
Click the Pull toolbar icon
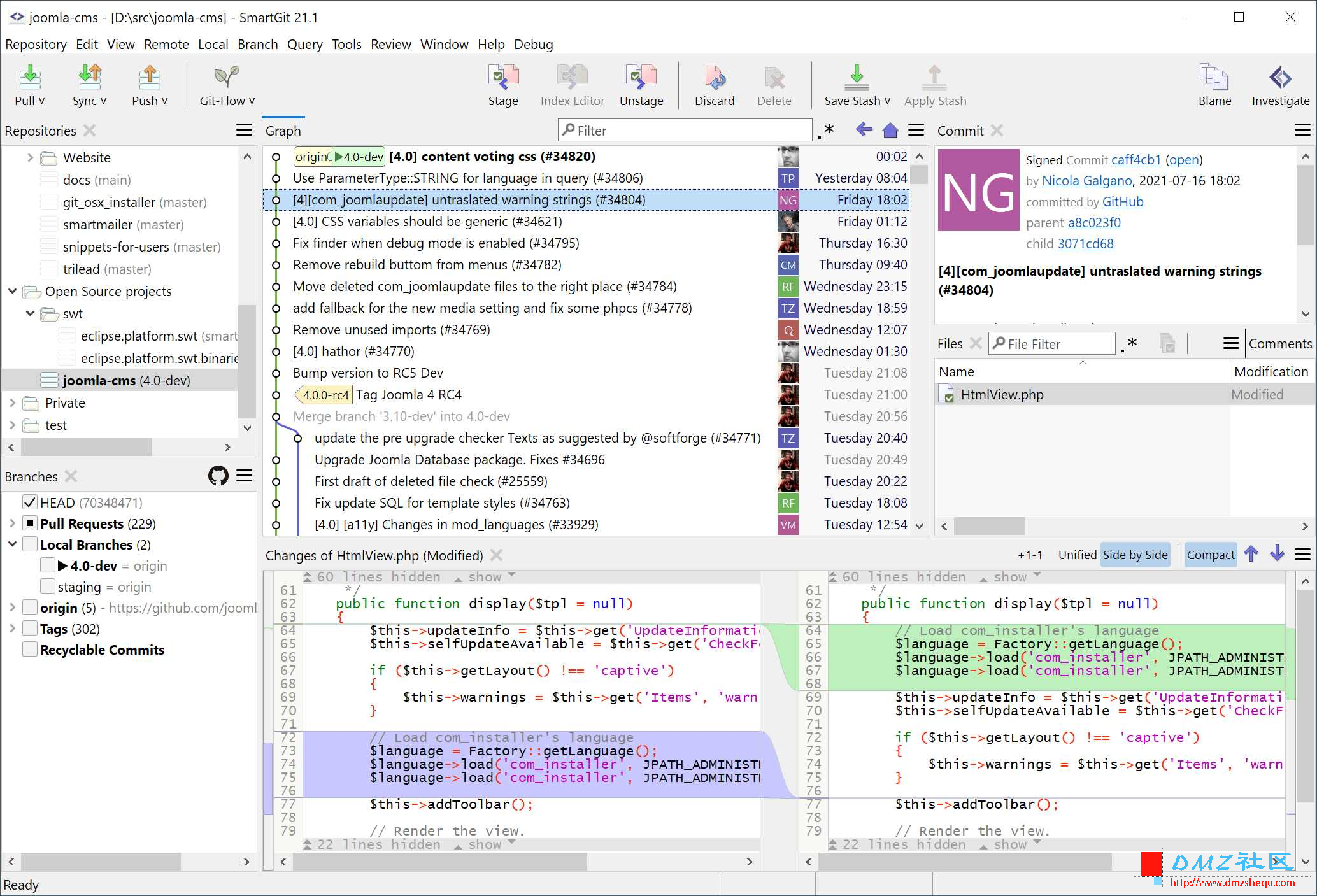click(29, 85)
